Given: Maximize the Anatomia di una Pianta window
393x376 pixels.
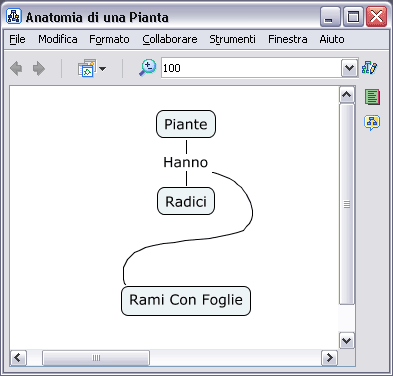Looking at the screenshot, I should pyautogui.click(x=353, y=17).
